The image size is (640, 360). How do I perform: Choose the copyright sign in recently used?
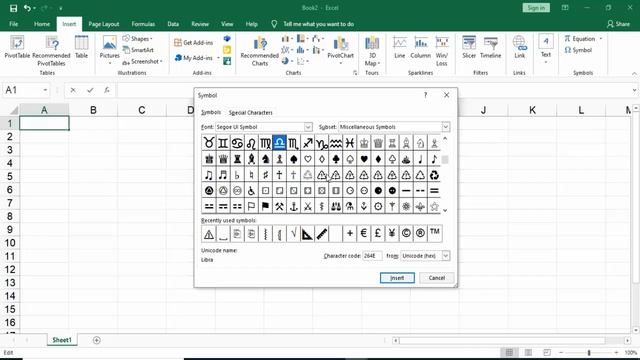point(406,233)
